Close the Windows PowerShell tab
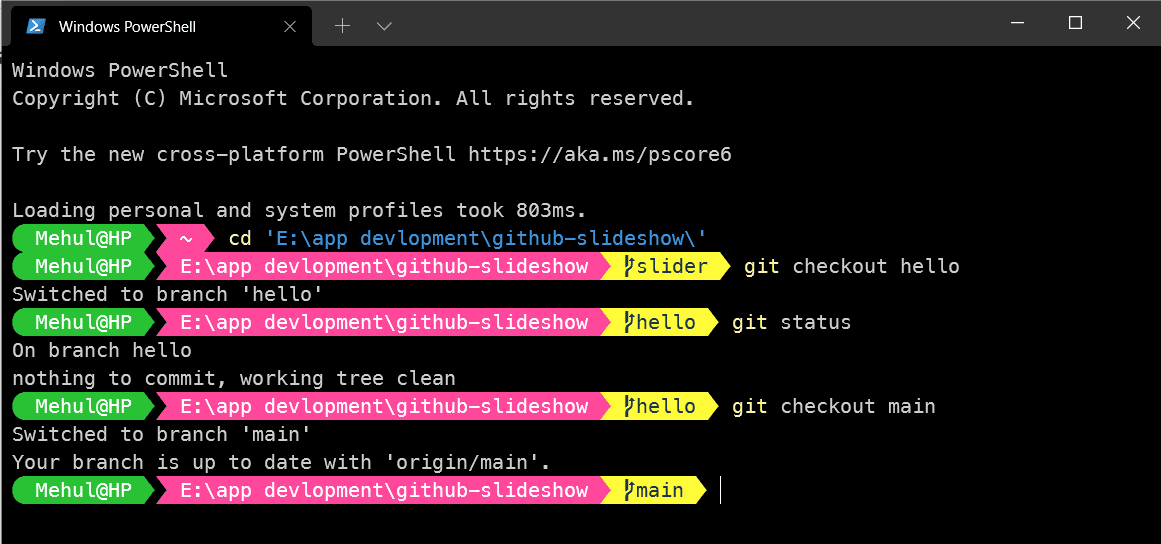Screen dimensions: 1161x544 [x=290, y=26]
